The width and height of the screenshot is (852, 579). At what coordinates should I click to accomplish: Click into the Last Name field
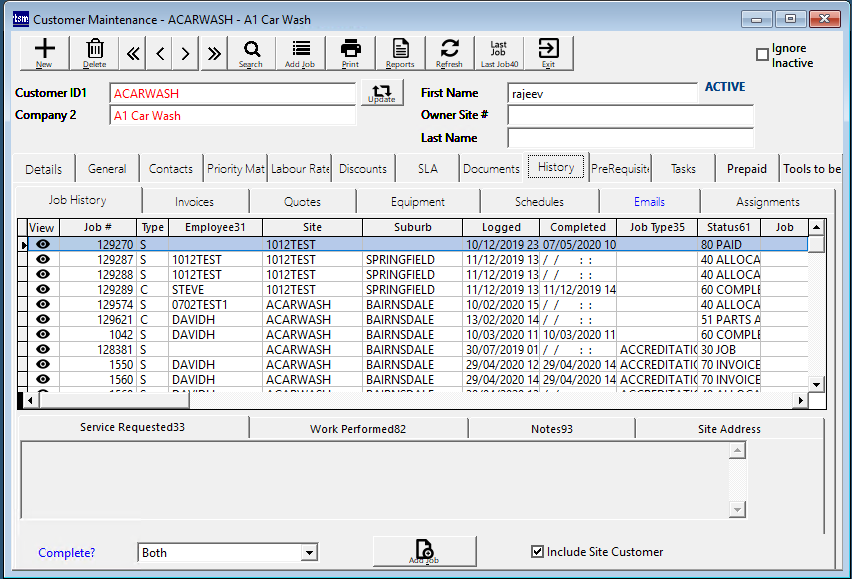coord(629,138)
